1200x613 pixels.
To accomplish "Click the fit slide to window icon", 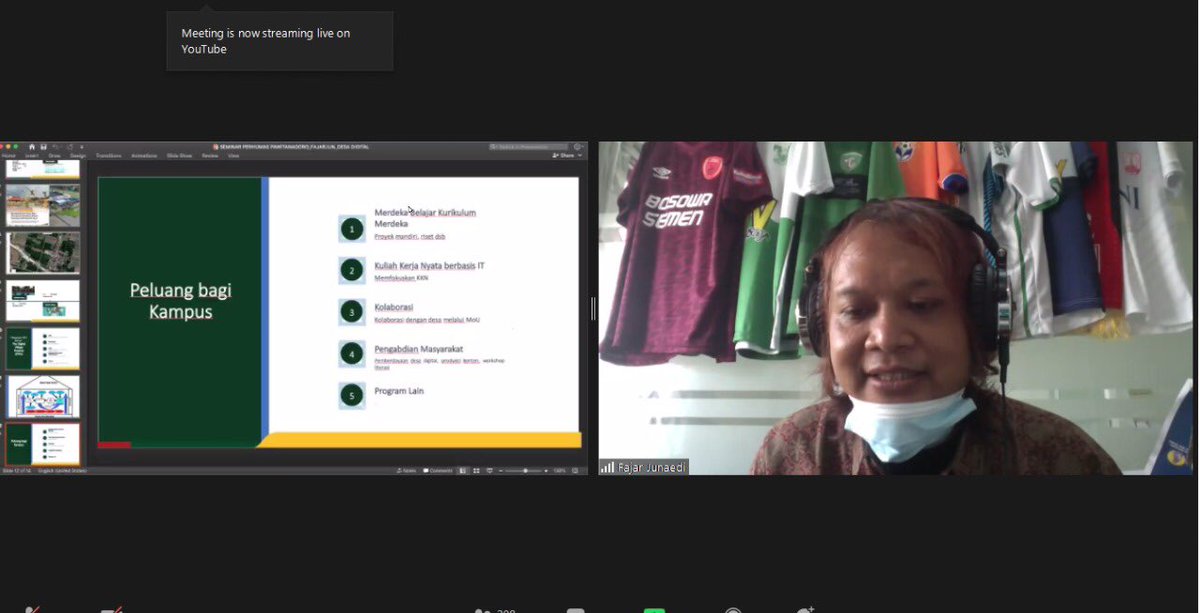I will point(574,470).
